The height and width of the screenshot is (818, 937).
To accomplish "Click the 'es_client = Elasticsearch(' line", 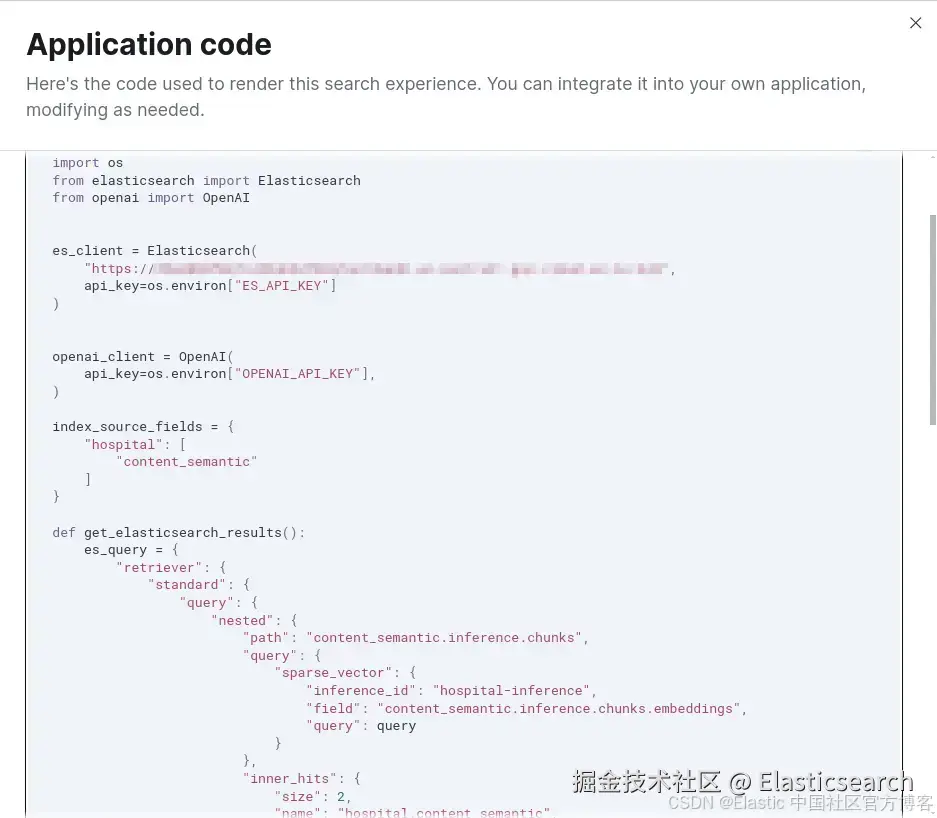I will 155,251.
